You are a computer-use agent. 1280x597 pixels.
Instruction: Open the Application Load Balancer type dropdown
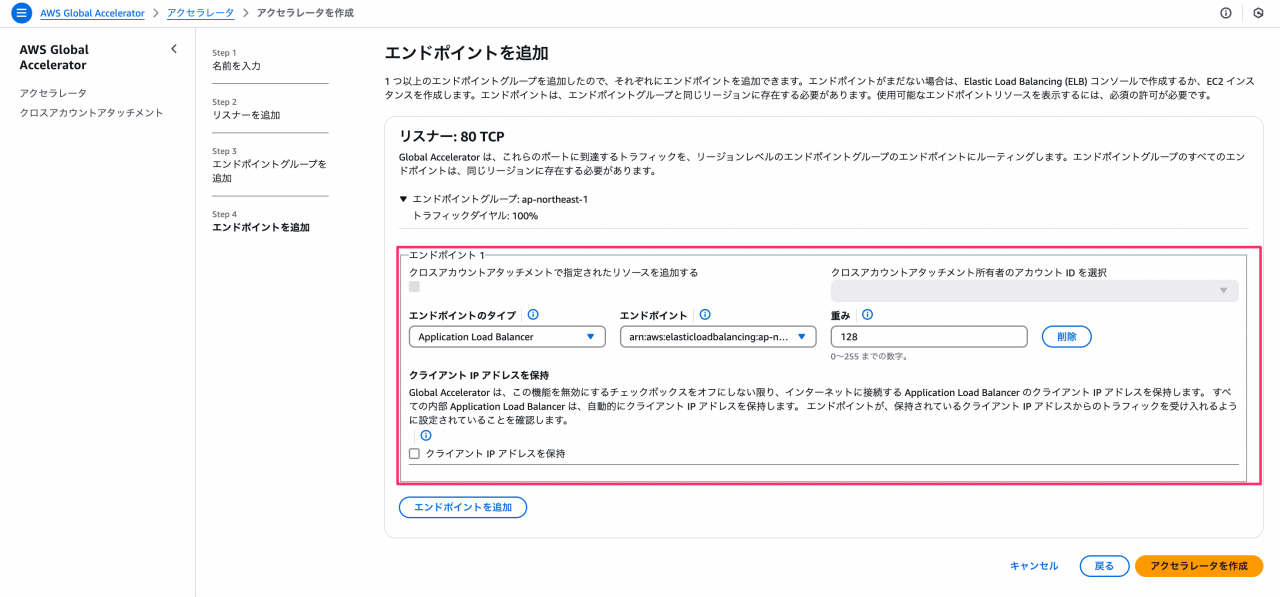(x=507, y=337)
